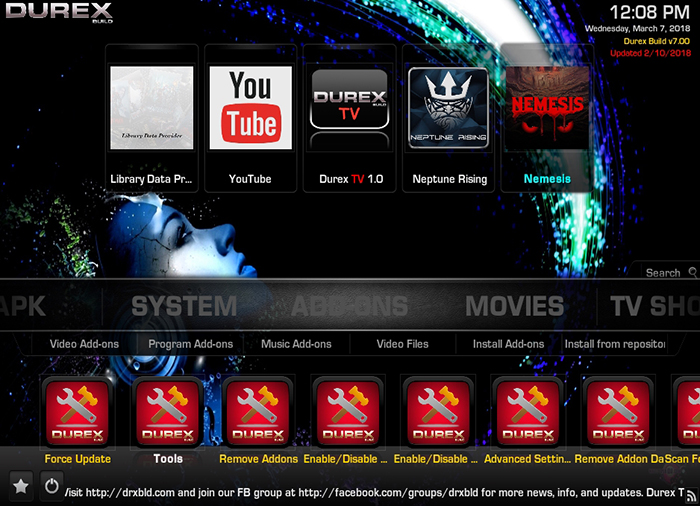Image resolution: width=700 pixels, height=506 pixels.
Task: Open the Video Add-ons submenu
Action: [84, 344]
